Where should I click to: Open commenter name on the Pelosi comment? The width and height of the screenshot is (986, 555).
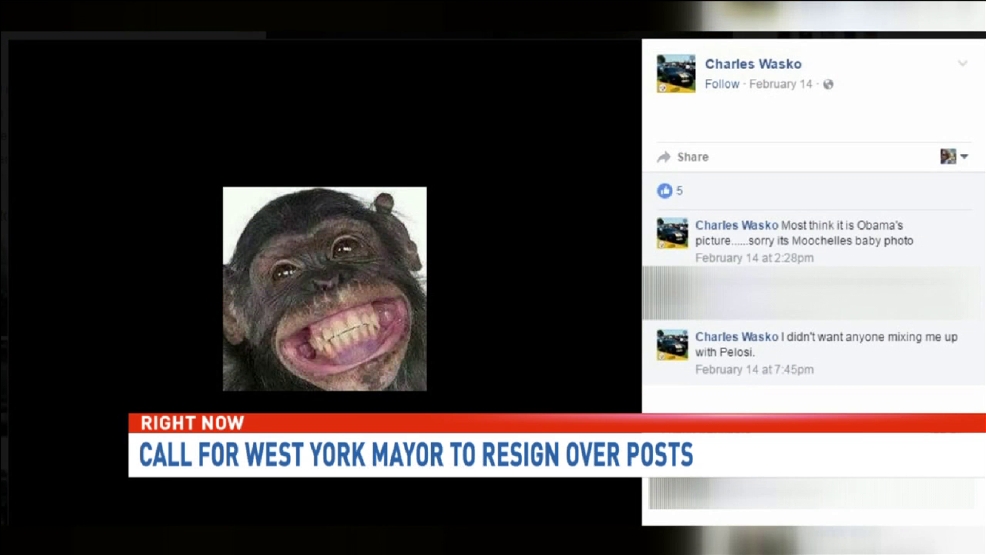pos(736,337)
